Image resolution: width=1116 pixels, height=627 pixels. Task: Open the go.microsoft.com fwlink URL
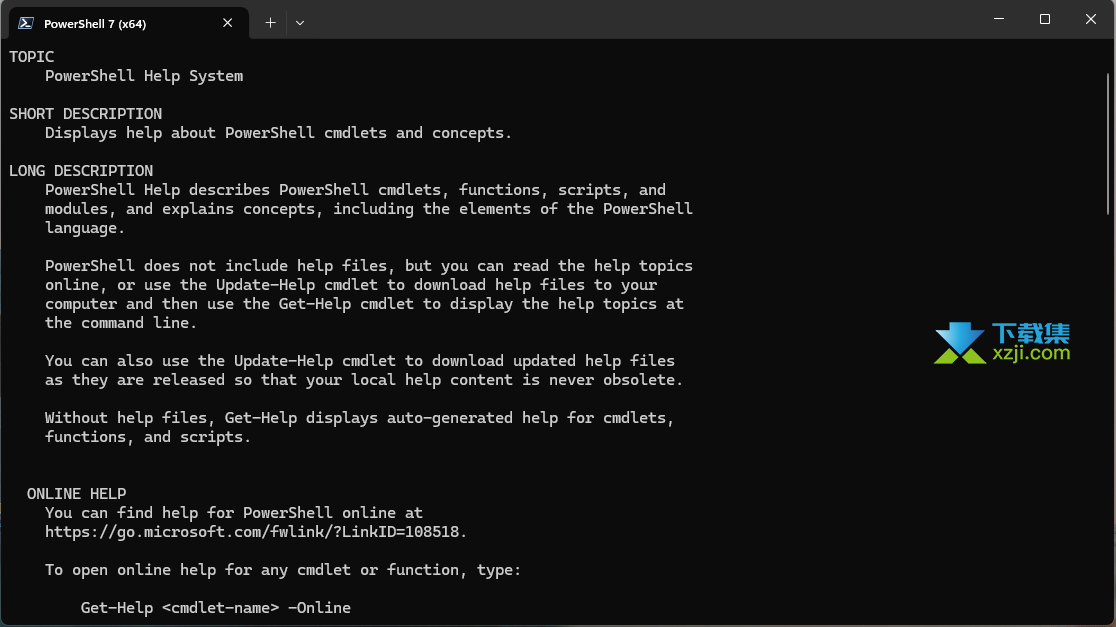point(253,532)
